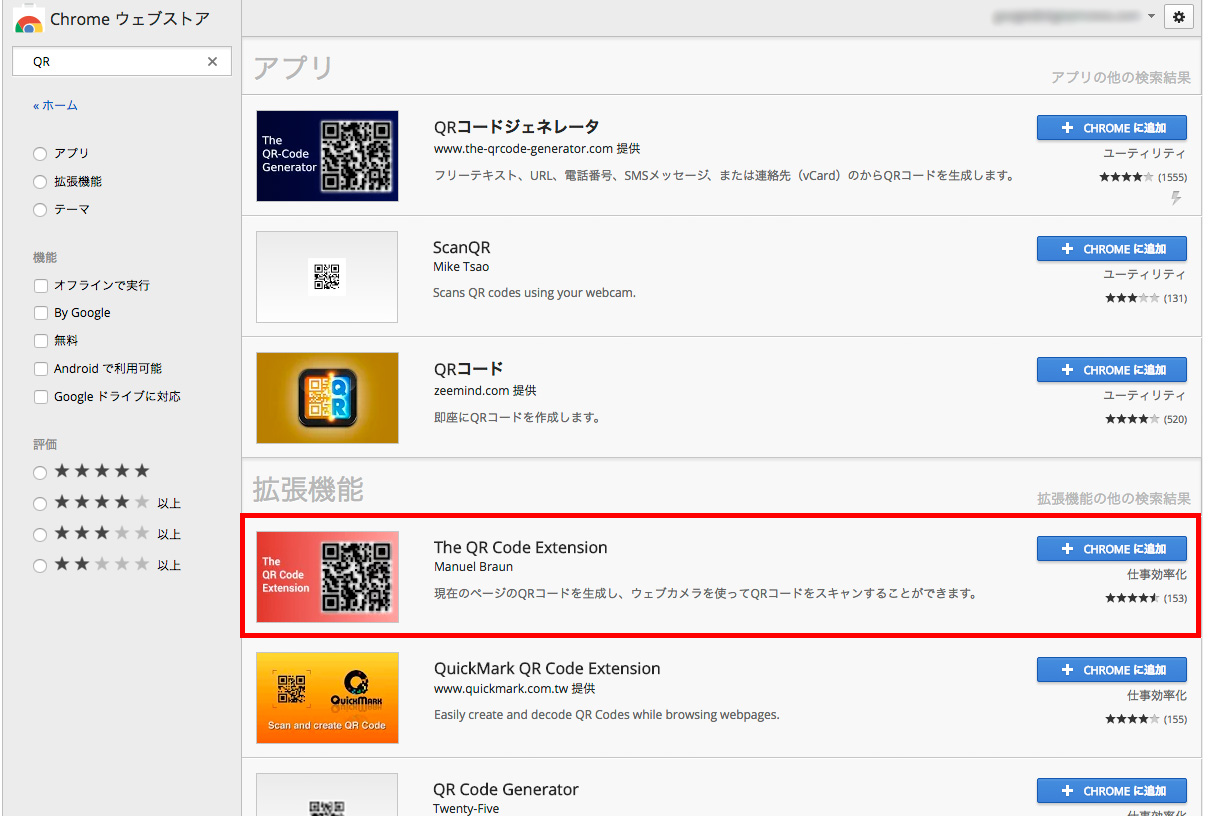
Task: Enable the オフラインで実行 checkbox
Action: (x=41, y=286)
